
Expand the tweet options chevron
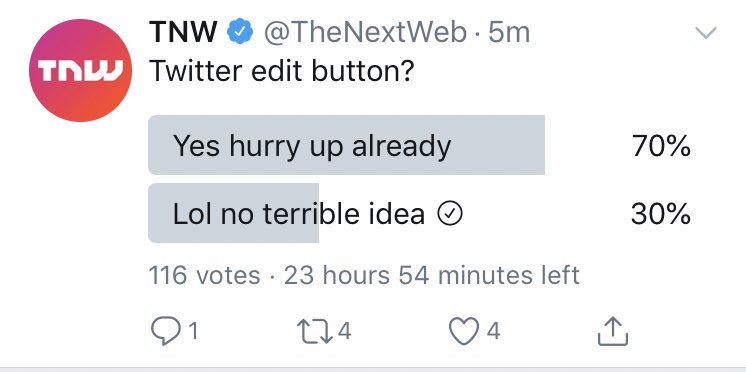[x=706, y=33]
